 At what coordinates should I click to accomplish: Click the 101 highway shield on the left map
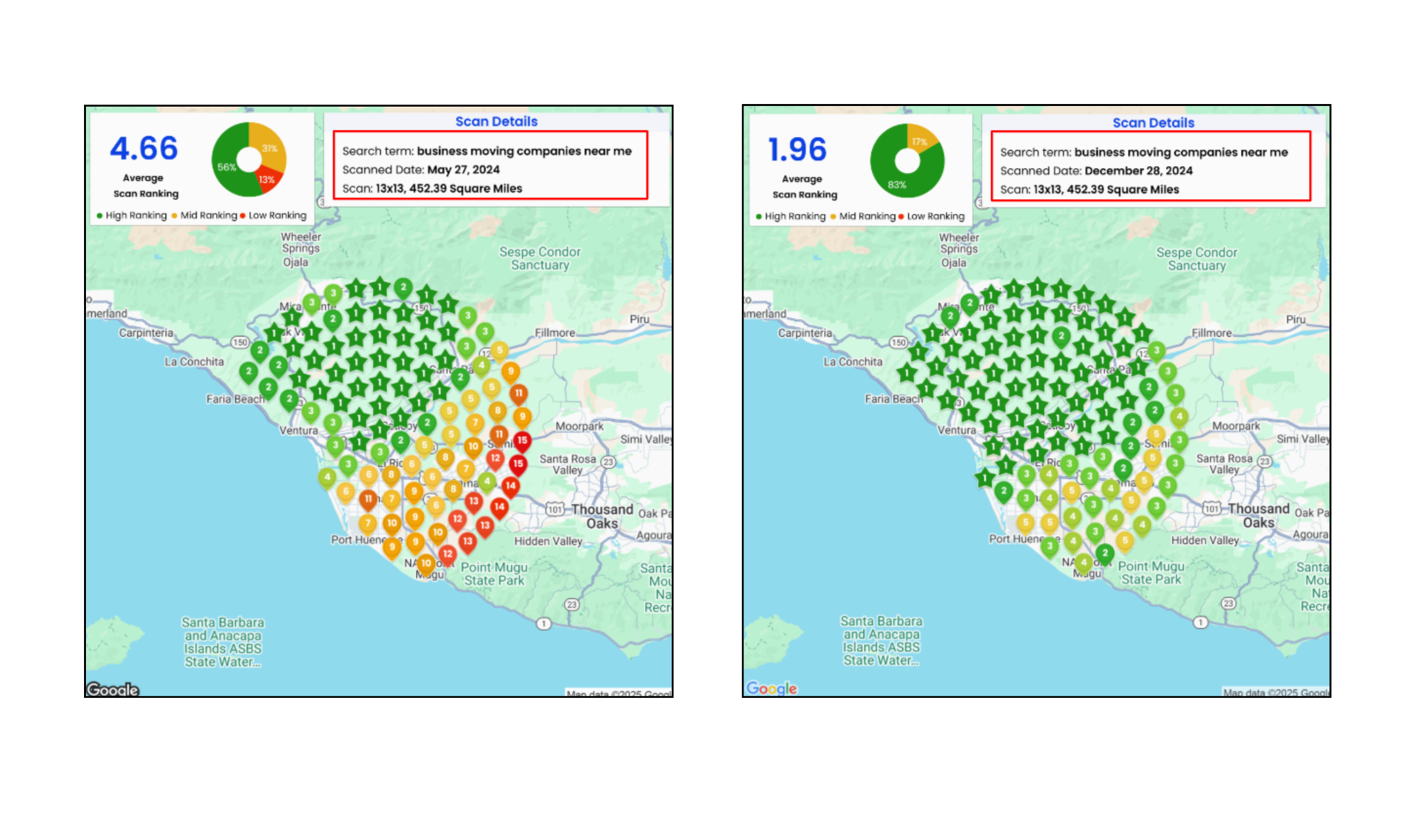pyautogui.click(x=555, y=509)
